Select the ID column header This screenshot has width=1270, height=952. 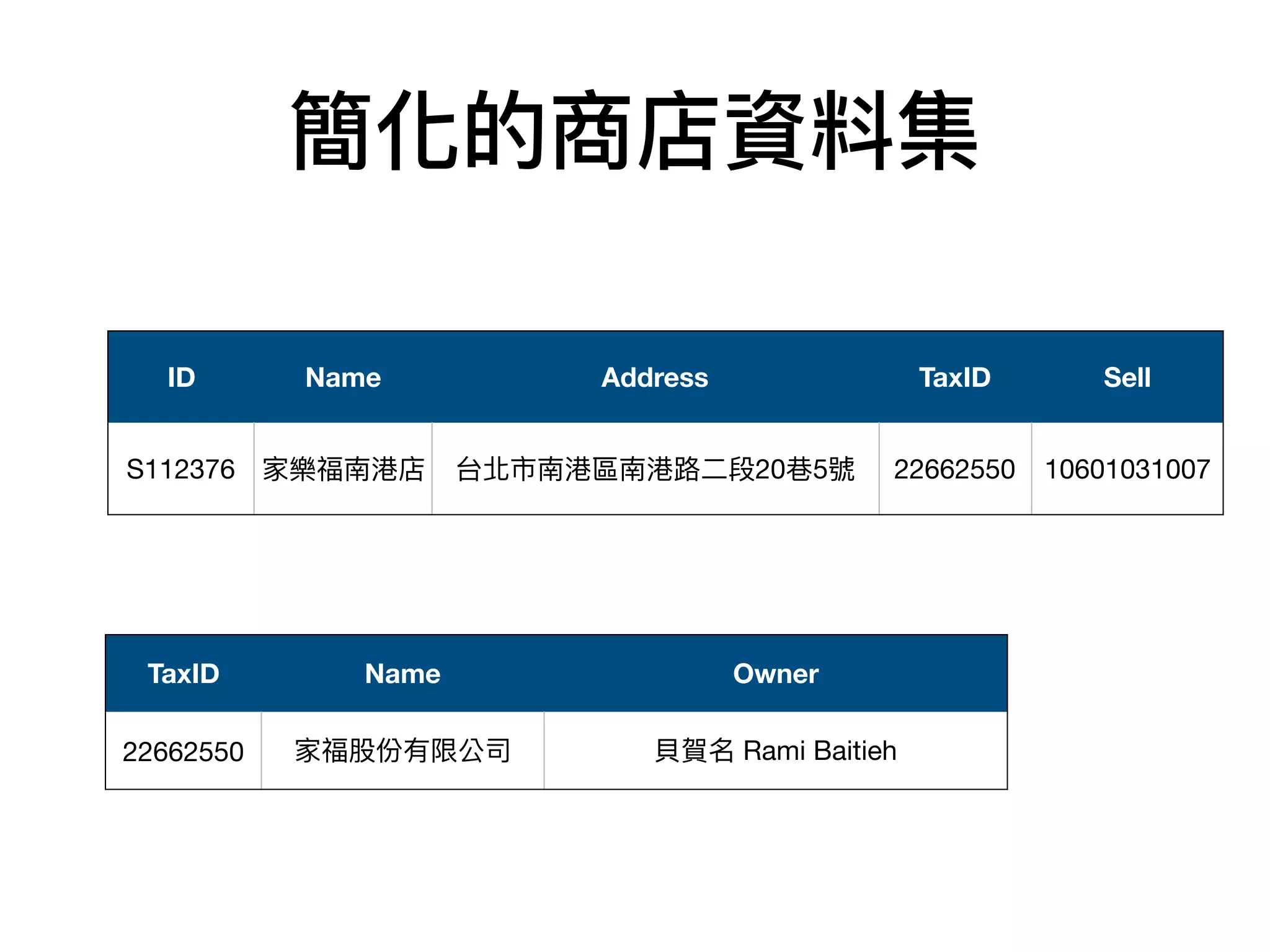(x=181, y=377)
